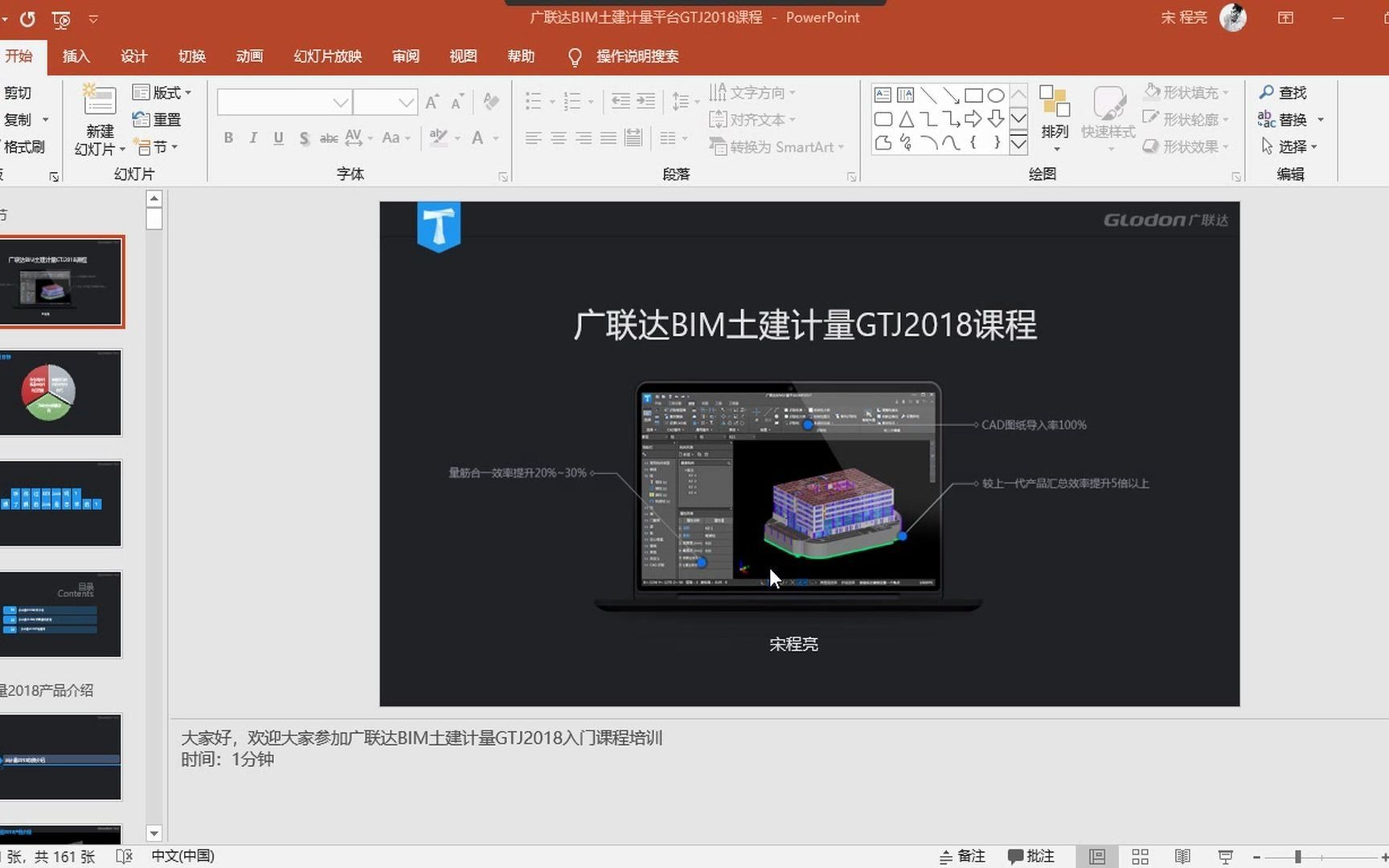This screenshot has height=868, width=1389.
Task: Select the oval shape in gallery
Action: 995,95
